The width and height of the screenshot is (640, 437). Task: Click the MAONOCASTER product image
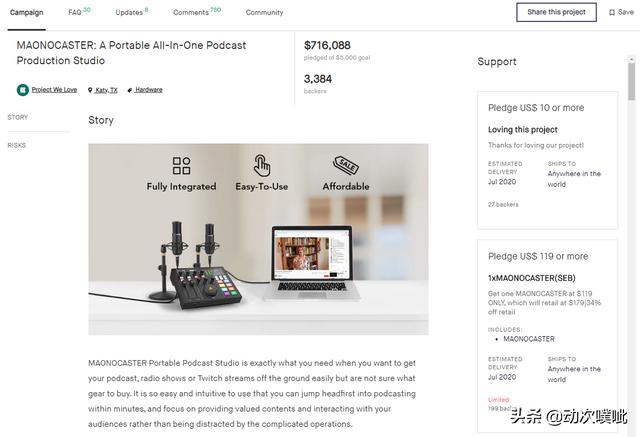(258, 239)
